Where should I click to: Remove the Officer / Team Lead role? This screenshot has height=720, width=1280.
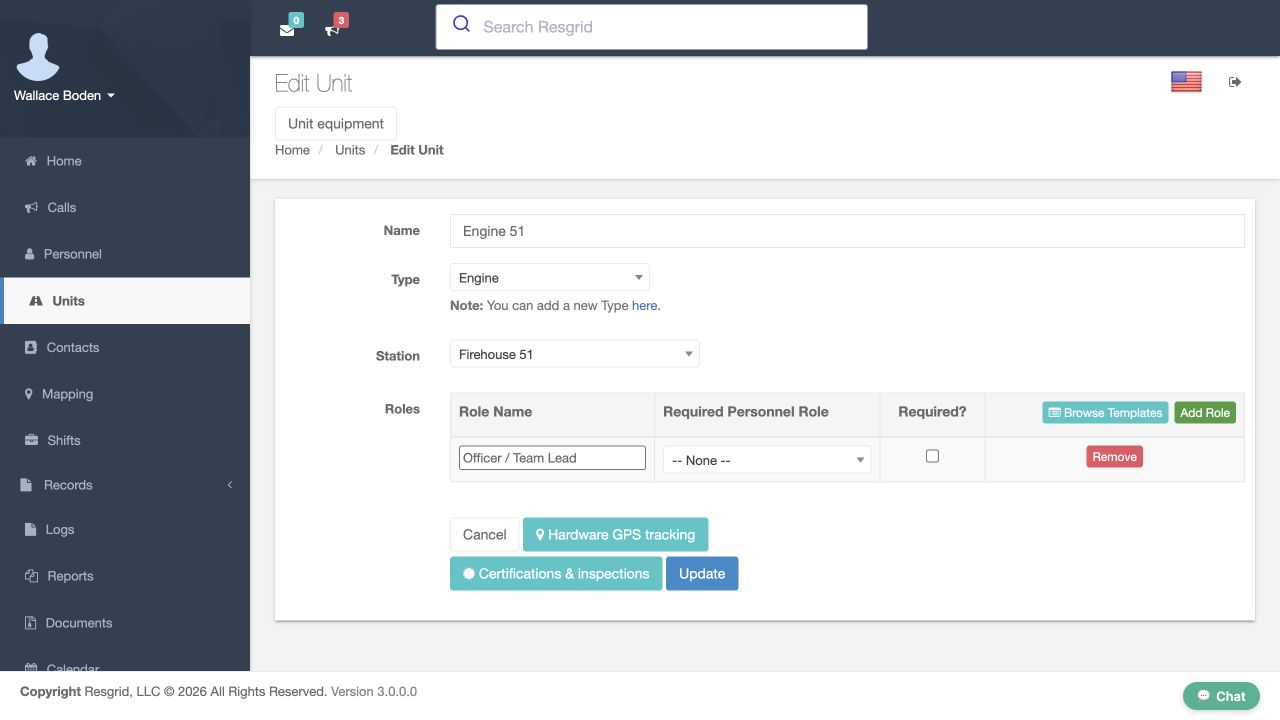tap(1114, 457)
